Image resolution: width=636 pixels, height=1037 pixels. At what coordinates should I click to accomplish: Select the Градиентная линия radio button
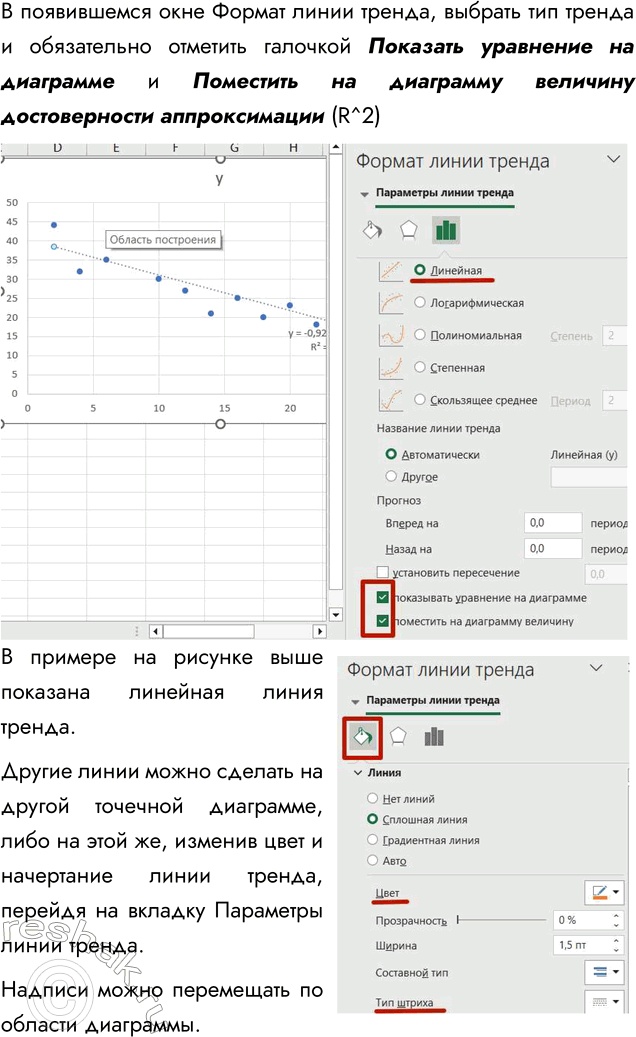[x=373, y=840]
